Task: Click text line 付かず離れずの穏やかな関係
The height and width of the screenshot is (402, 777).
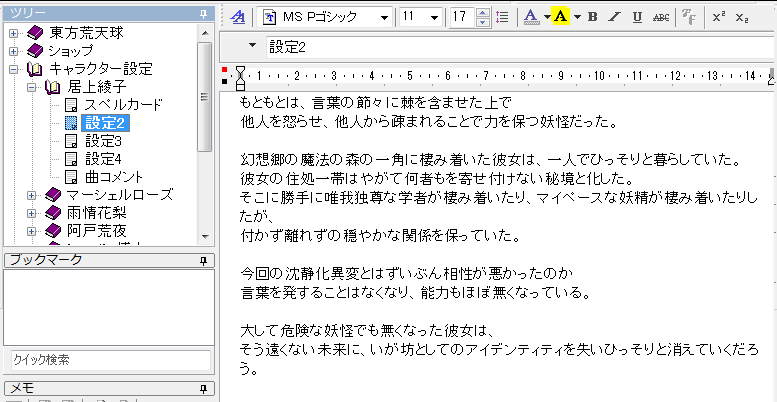Action: [x=381, y=237]
